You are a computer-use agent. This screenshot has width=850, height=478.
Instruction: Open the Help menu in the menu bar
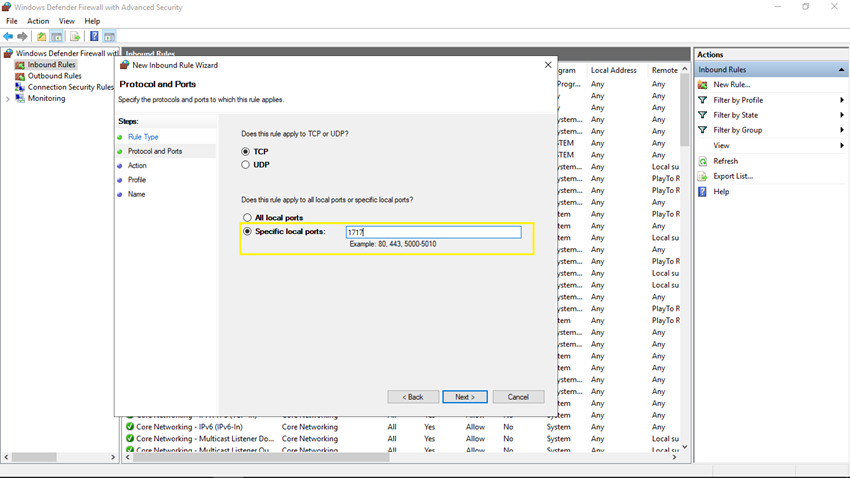tap(92, 21)
